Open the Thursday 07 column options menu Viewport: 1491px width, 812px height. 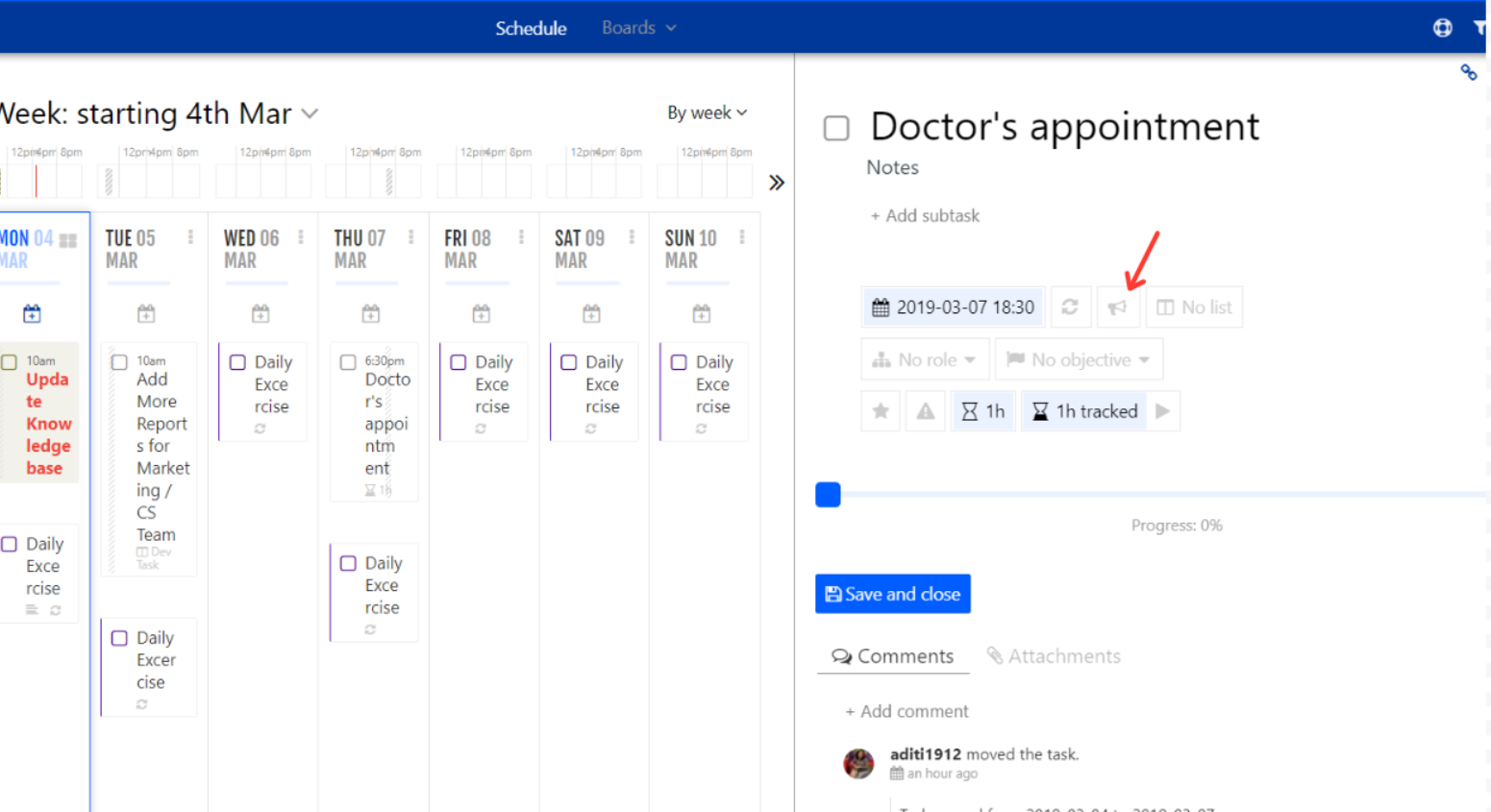410,237
